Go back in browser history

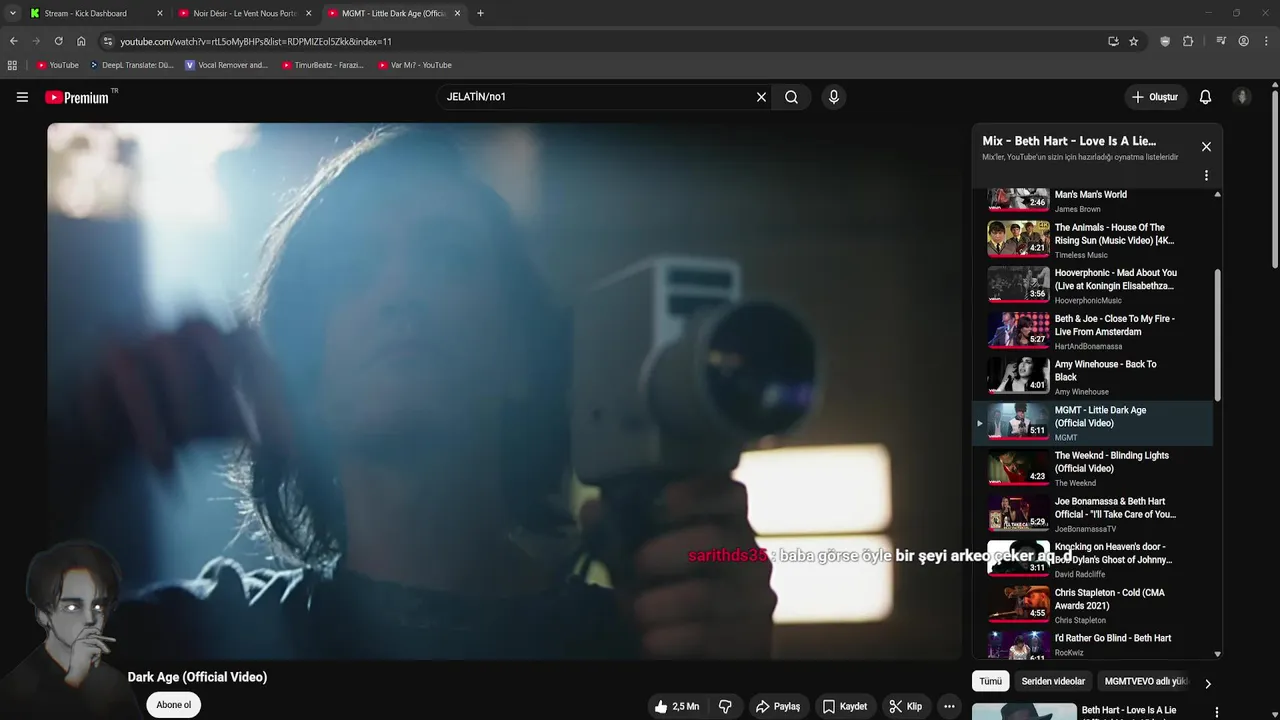pos(13,41)
